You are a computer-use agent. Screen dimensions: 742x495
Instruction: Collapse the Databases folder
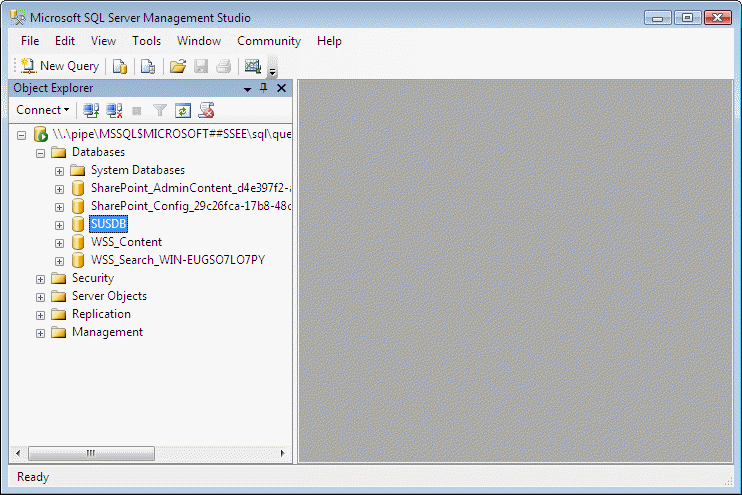40,153
